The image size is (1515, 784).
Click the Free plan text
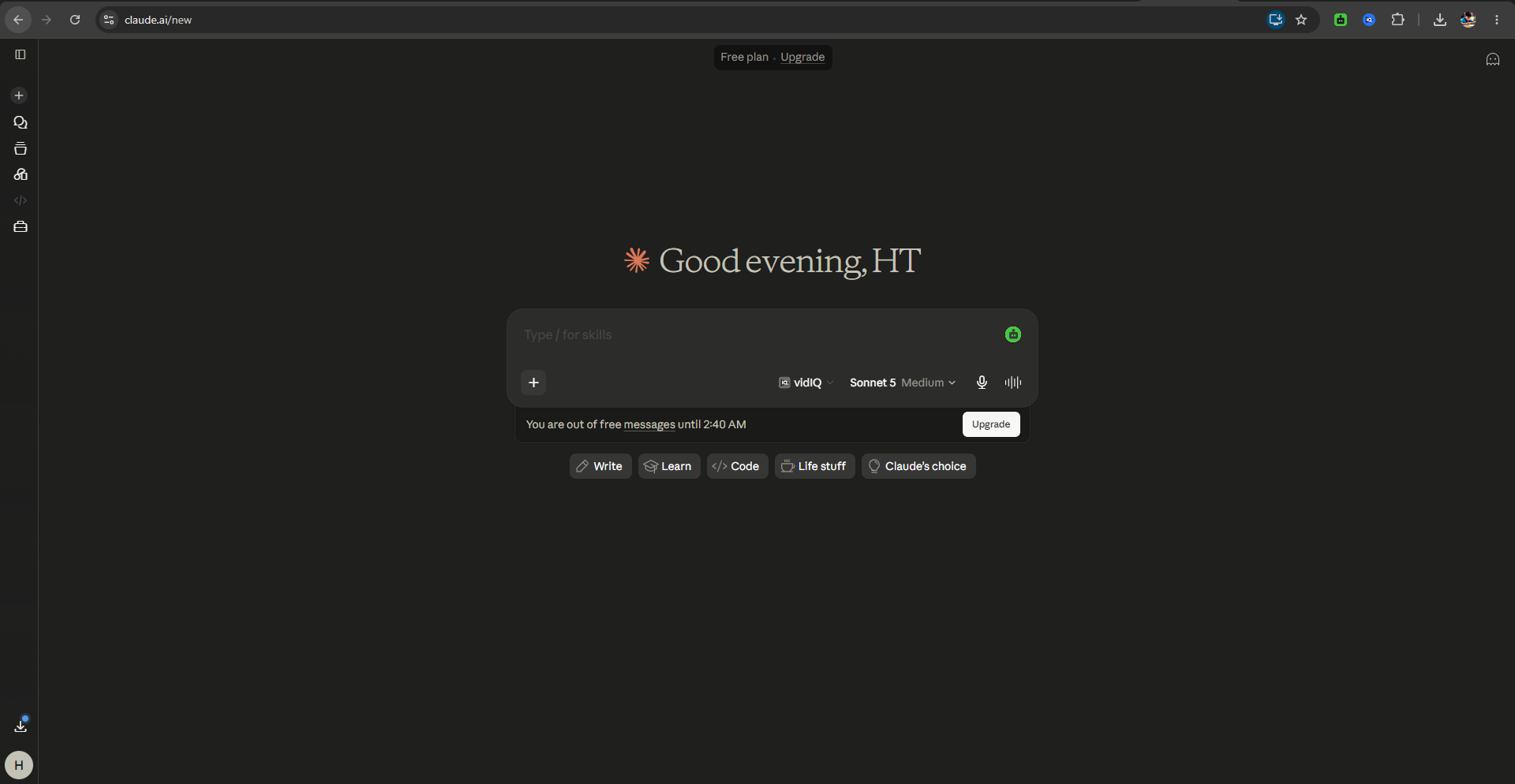coord(744,57)
